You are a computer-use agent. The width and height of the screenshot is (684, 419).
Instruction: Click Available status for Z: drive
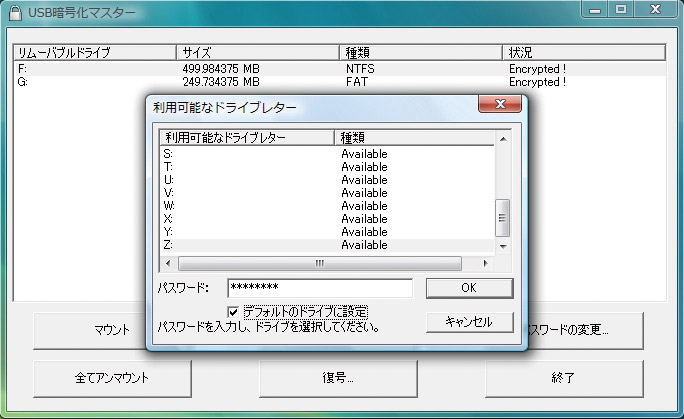364,245
